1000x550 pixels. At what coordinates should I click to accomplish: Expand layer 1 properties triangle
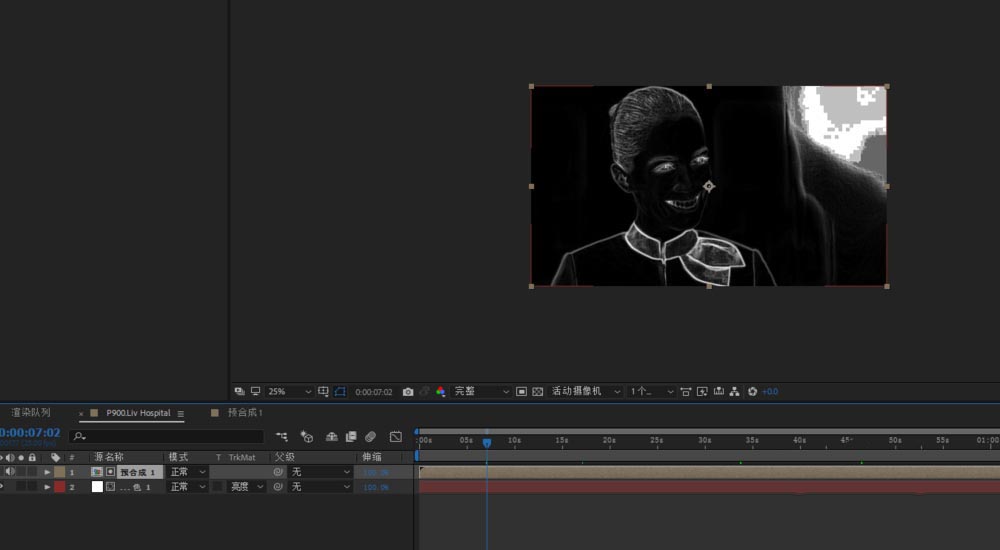pos(47,472)
